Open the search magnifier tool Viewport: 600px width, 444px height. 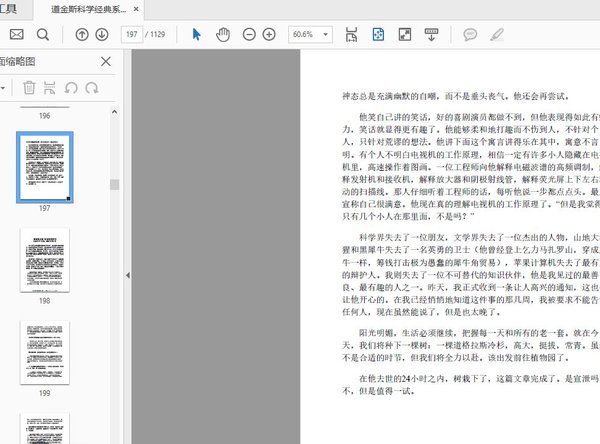[x=43, y=35]
